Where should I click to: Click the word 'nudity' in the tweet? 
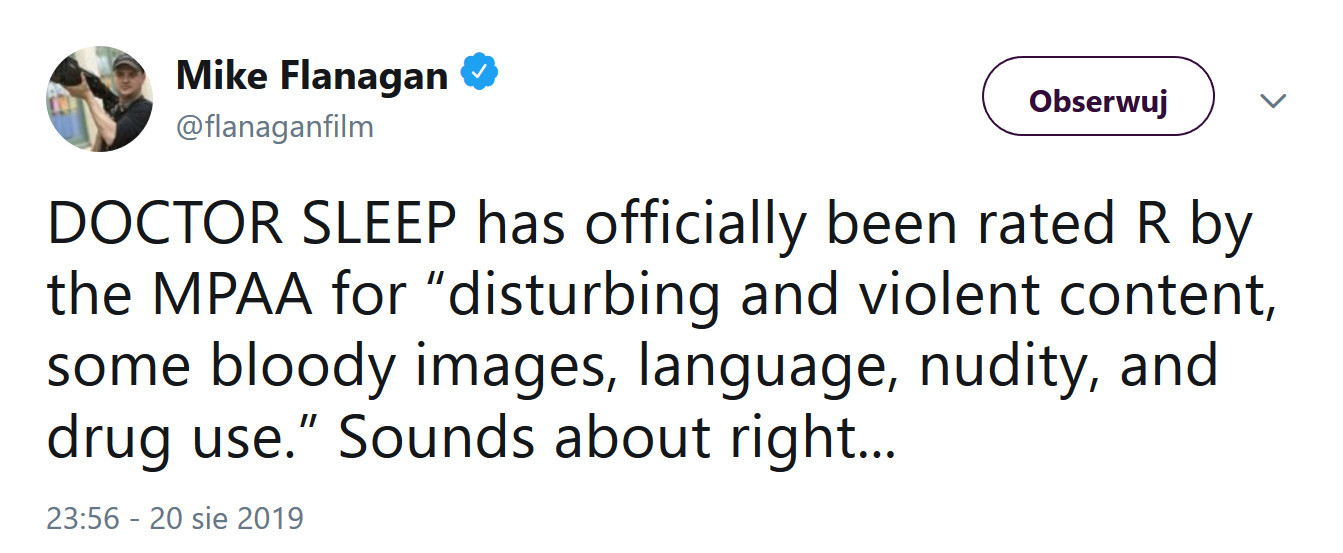[1000, 367]
